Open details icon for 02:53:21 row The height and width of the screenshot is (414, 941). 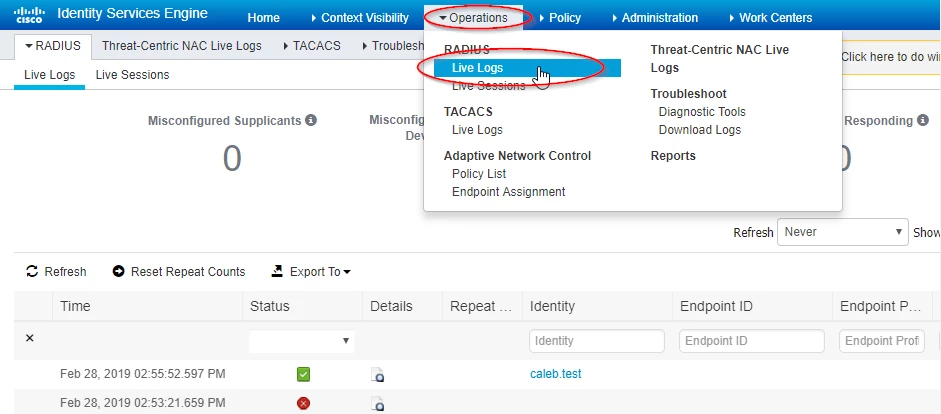377,403
